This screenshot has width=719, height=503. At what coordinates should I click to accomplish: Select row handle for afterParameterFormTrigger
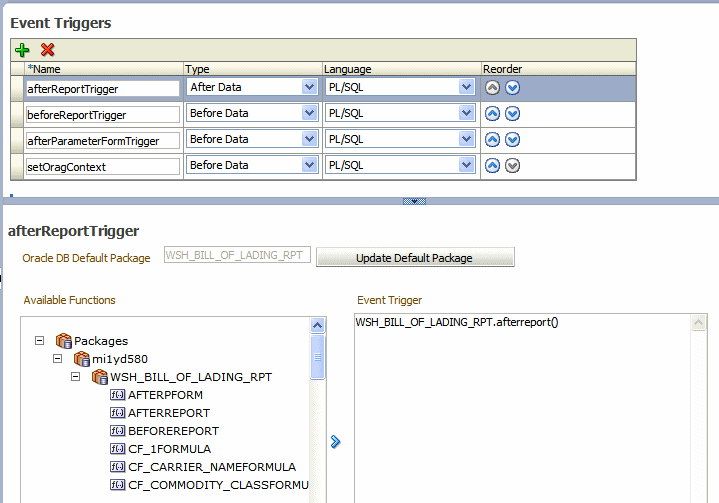click(17, 140)
